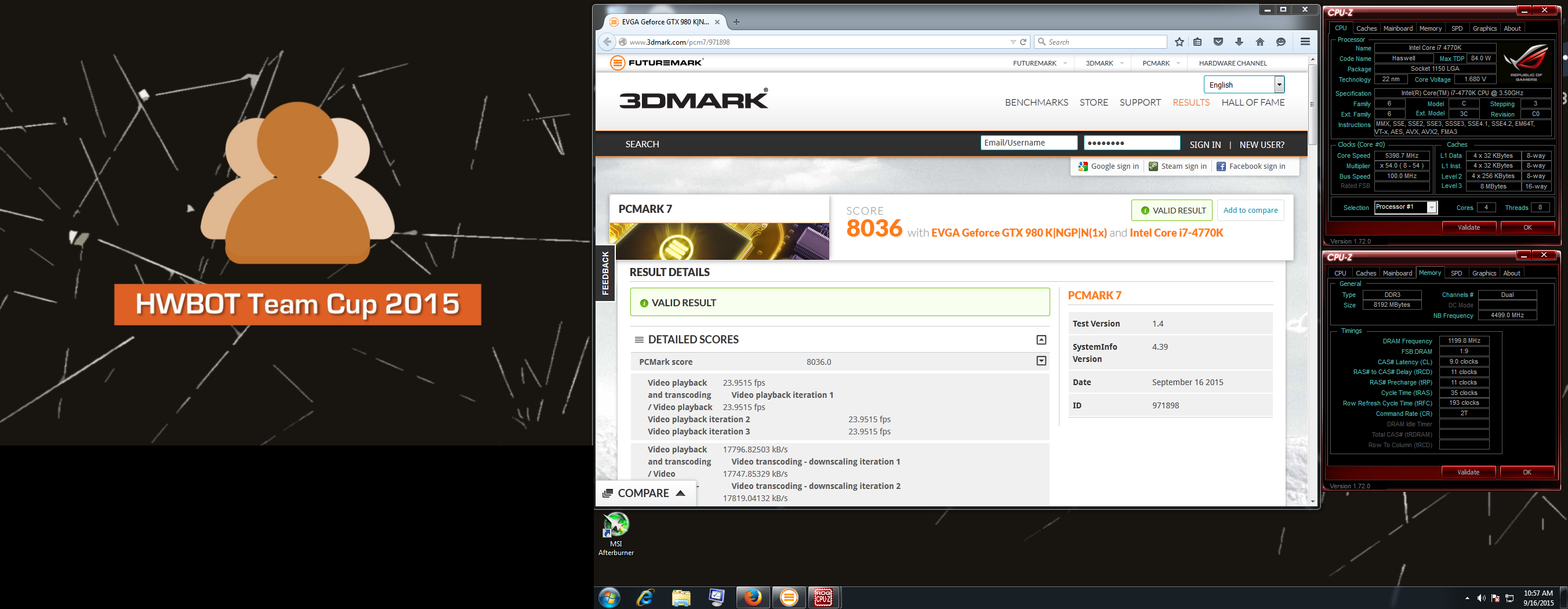This screenshot has height=609, width=1568.
Task: Open the BENCHMARKS nav item
Action: (1036, 102)
